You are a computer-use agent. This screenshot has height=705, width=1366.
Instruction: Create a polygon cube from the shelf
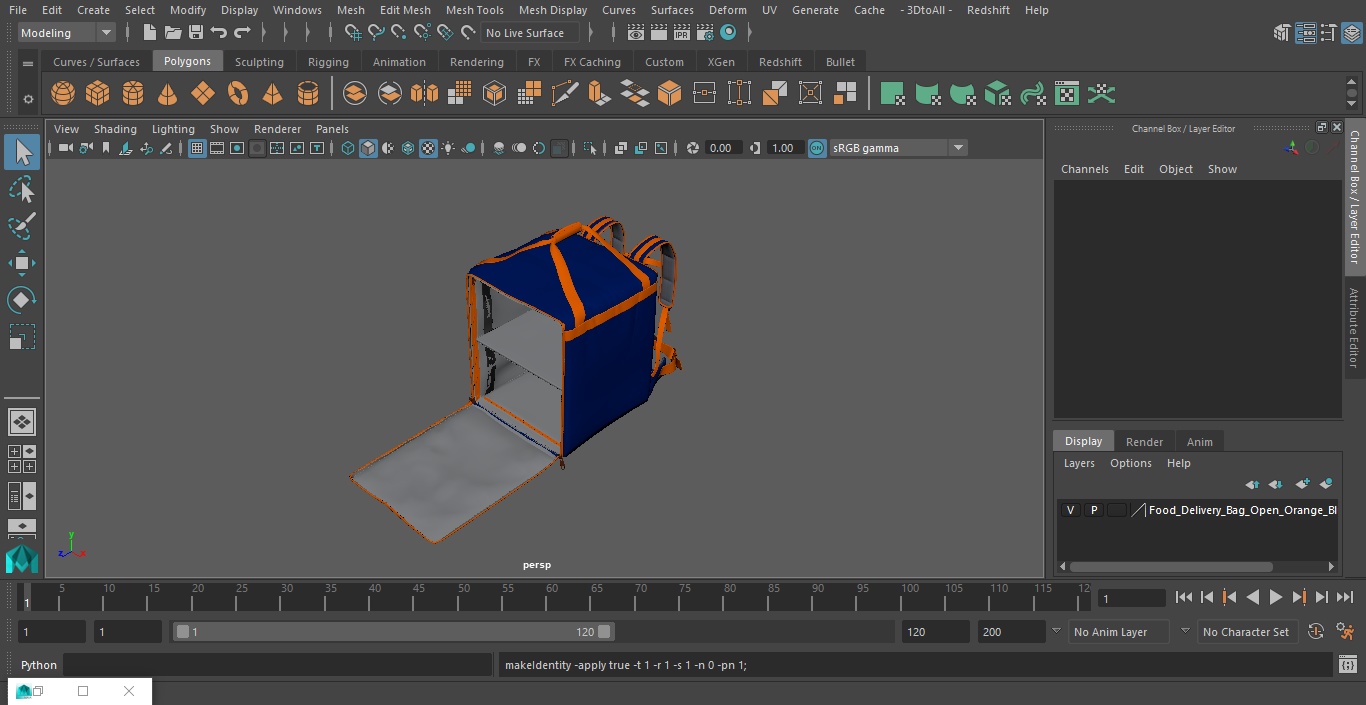pyautogui.click(x=98, y=94)
